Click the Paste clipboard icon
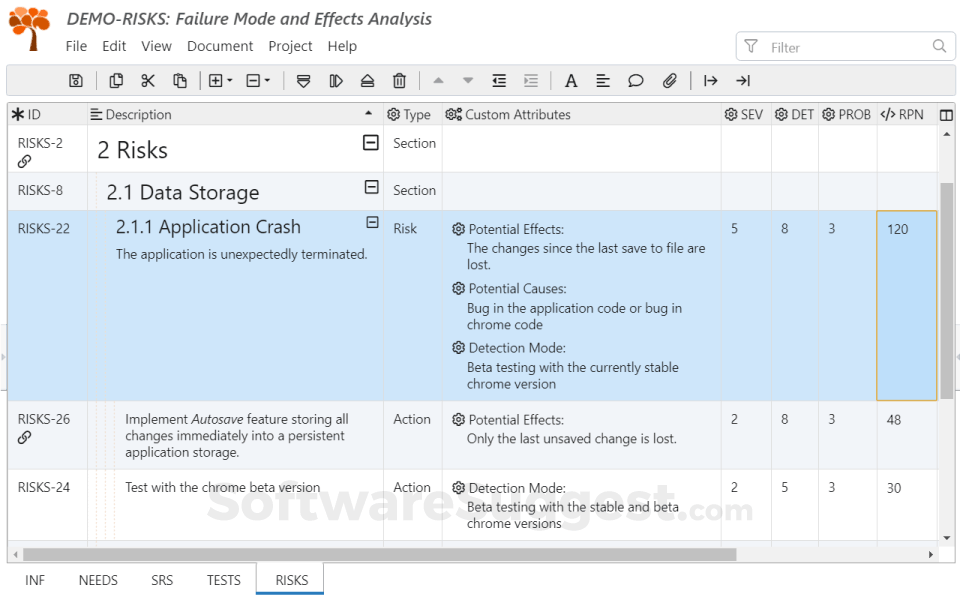This screenshot has width=960, height=600. tap(180, 81)
